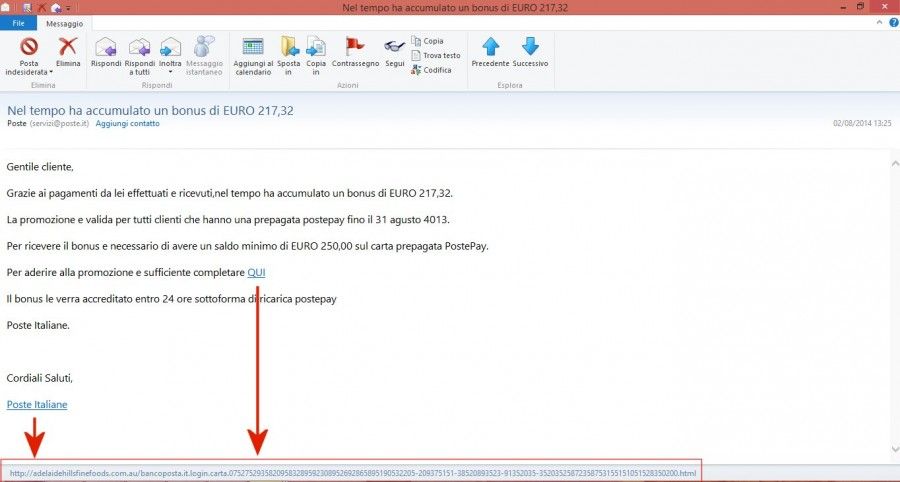Click the subject line in message header
The height and width of the screenshot is (482, 900).
[150, 111]
